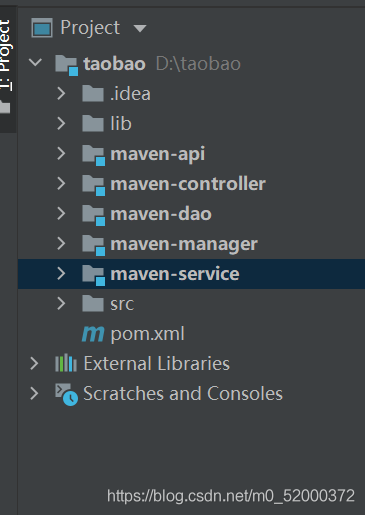Click the maven-service module icon

tap(94, 275)
